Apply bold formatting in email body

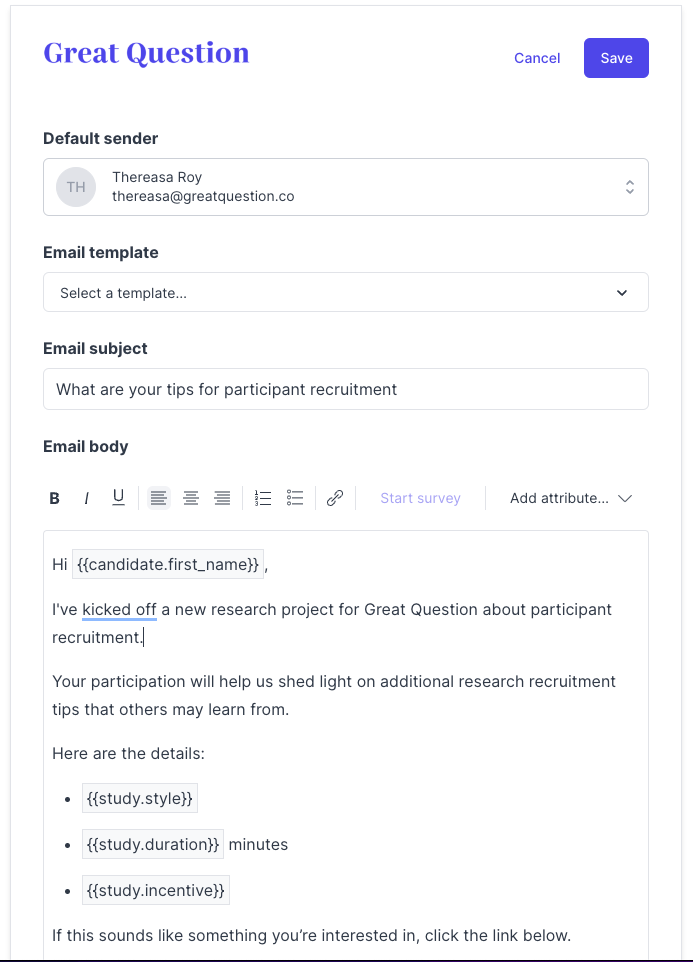pos(54,497)
